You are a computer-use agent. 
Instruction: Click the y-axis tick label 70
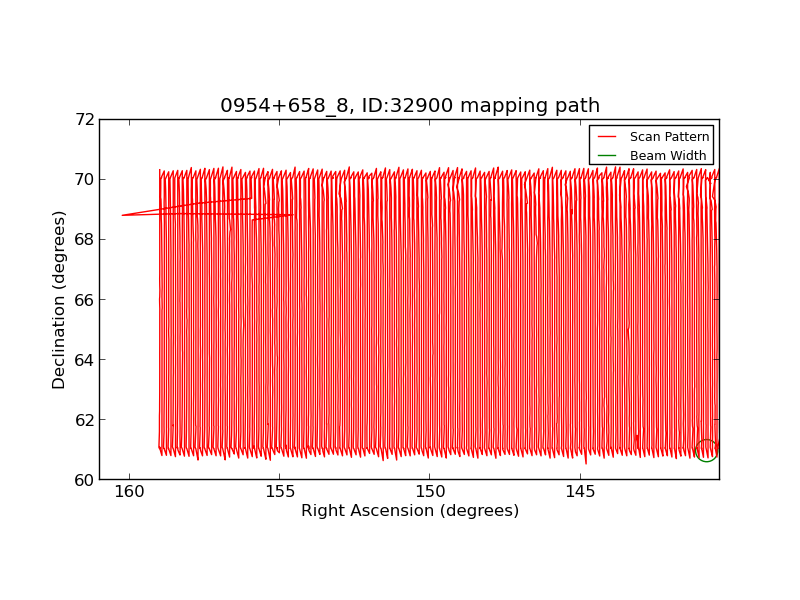(x=85, y=180)
